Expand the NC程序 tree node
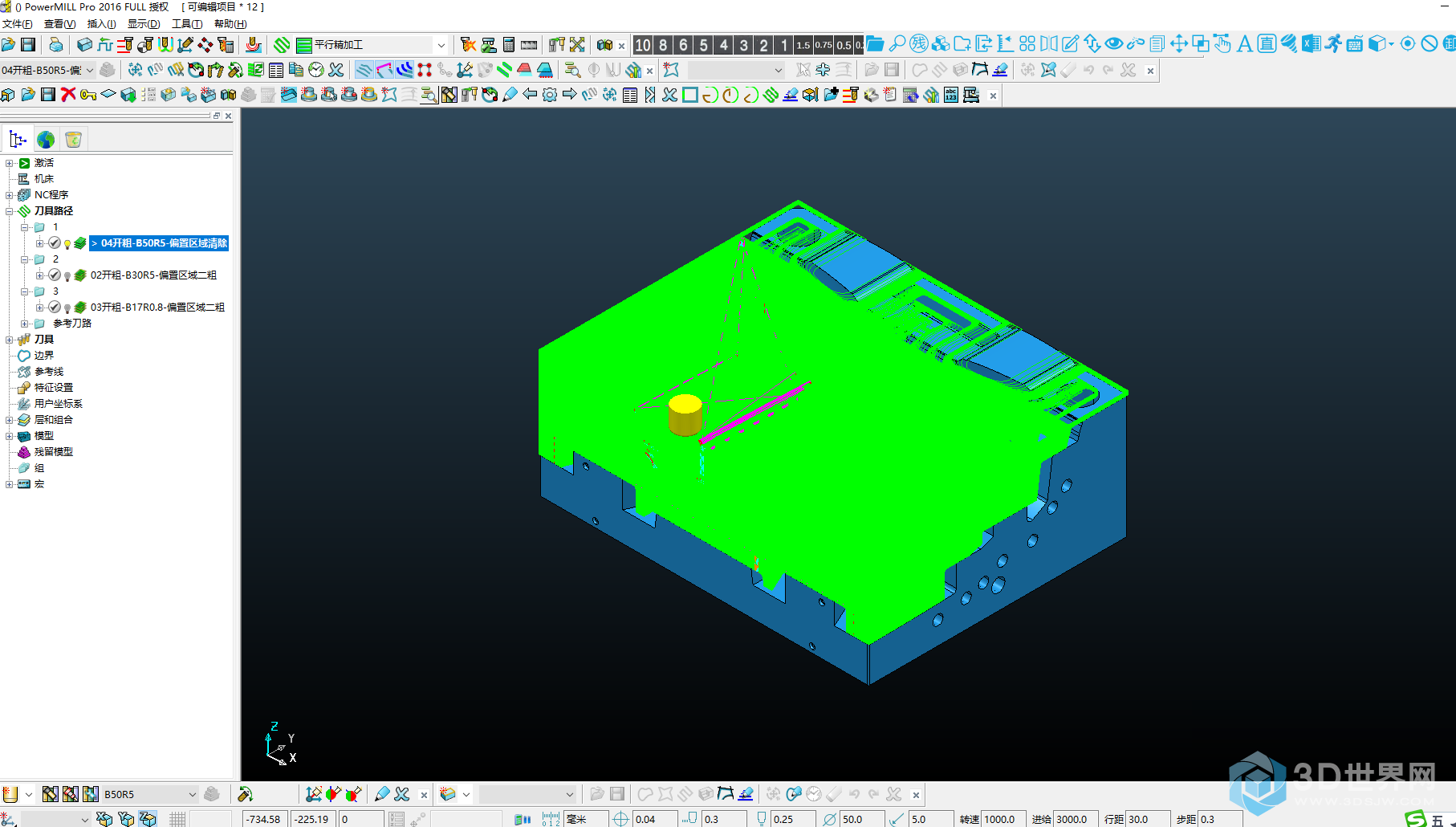The image size is (1456, 827). point(9,195)
